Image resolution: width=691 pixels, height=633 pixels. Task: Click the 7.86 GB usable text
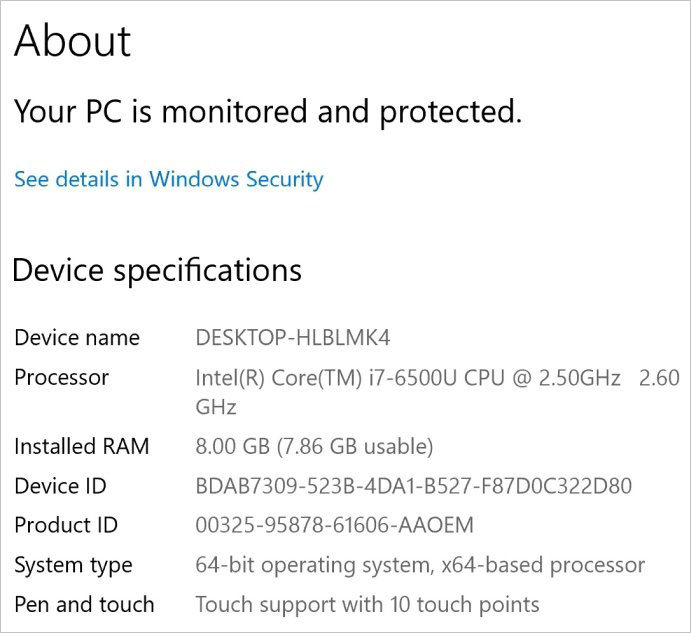tap(358, 446)
